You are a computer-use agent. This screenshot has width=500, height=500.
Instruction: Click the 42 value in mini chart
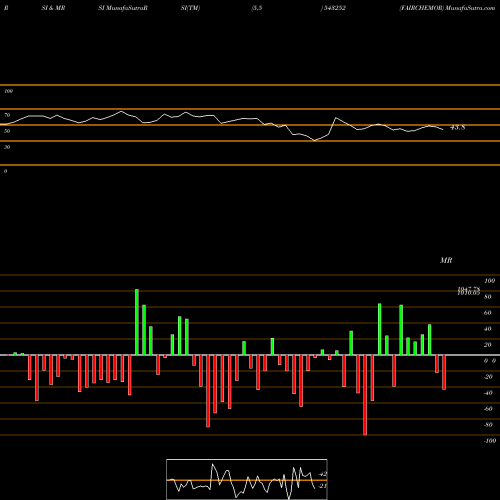tap(323, 474)
